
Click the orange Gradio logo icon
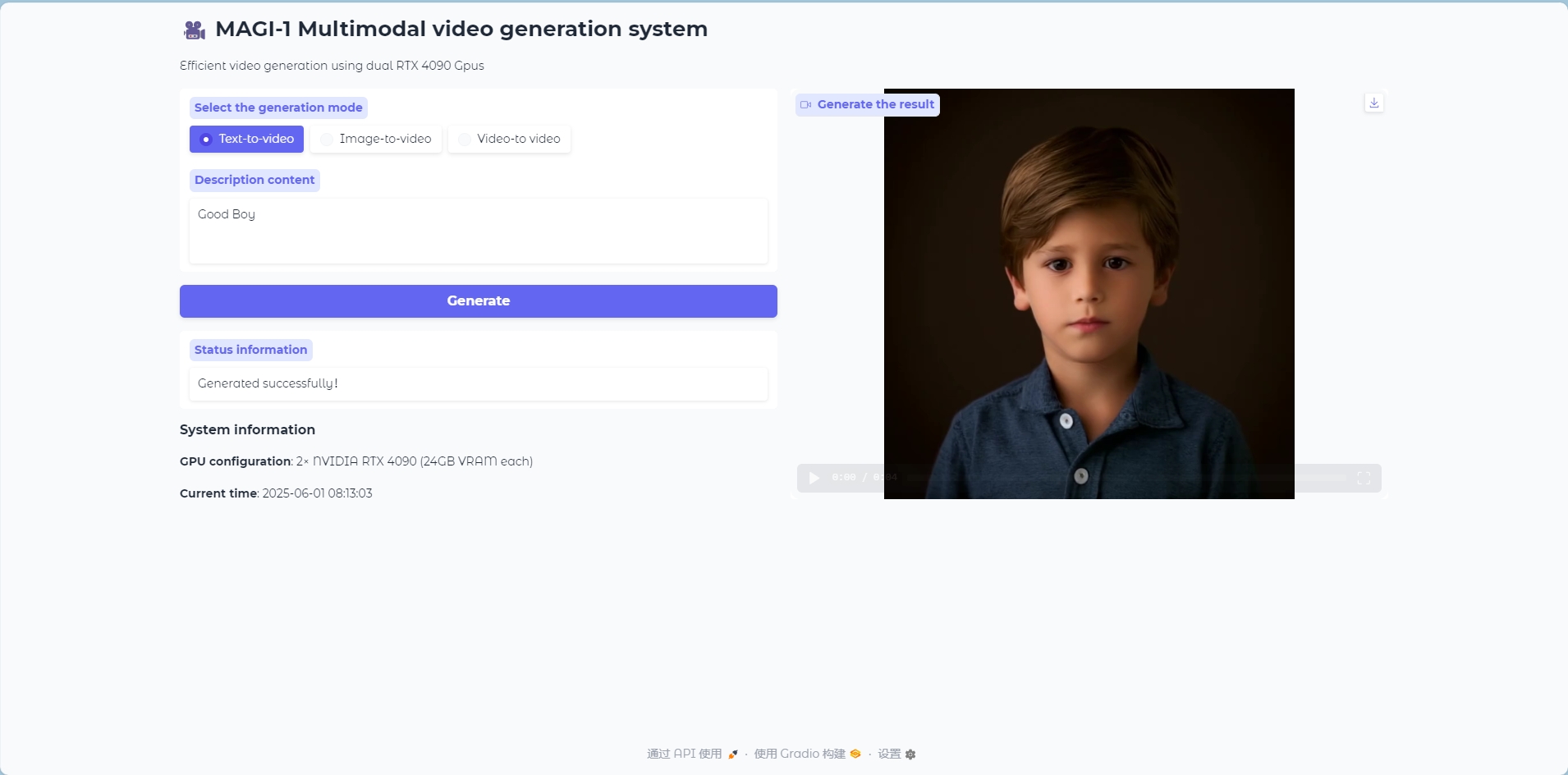point(855,754)
